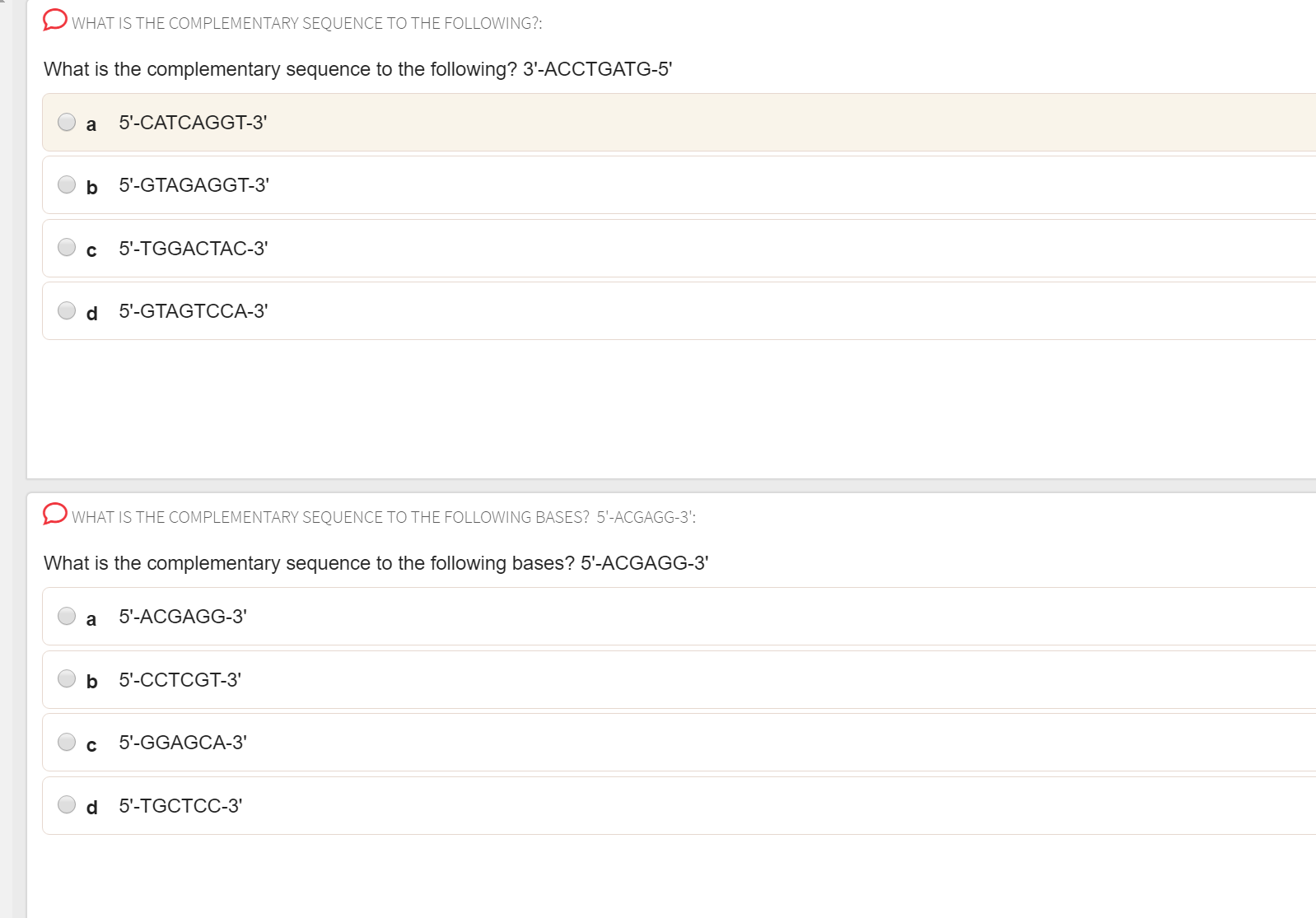Click the answer text 5'-CCTCGT-3'
This screenshot has width=1316, height=918.
tap(180, 680)
